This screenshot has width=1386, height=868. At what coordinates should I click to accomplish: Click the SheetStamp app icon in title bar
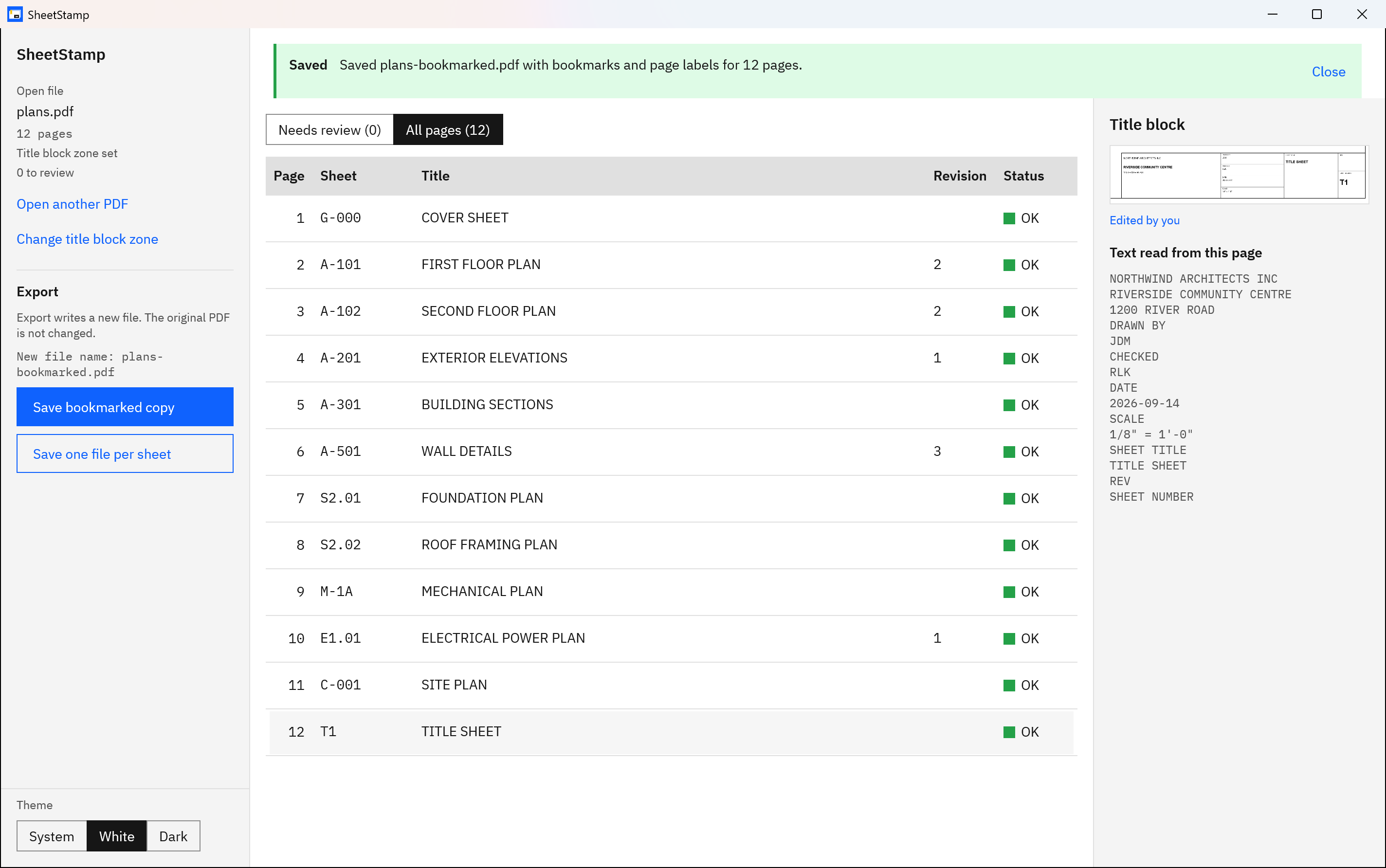point(15,14)
